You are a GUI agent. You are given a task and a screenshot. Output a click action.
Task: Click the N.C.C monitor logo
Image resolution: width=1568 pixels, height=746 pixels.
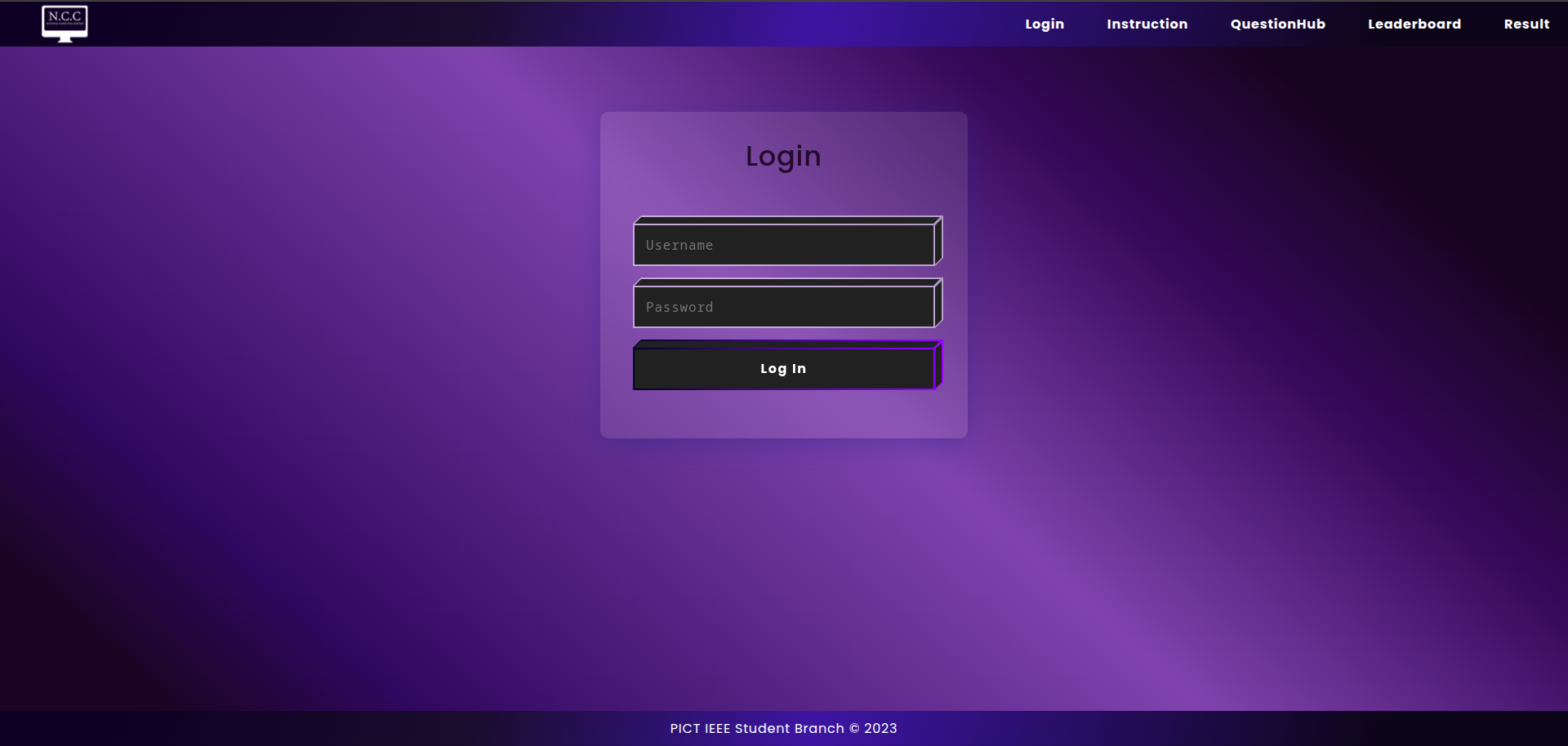65,23
